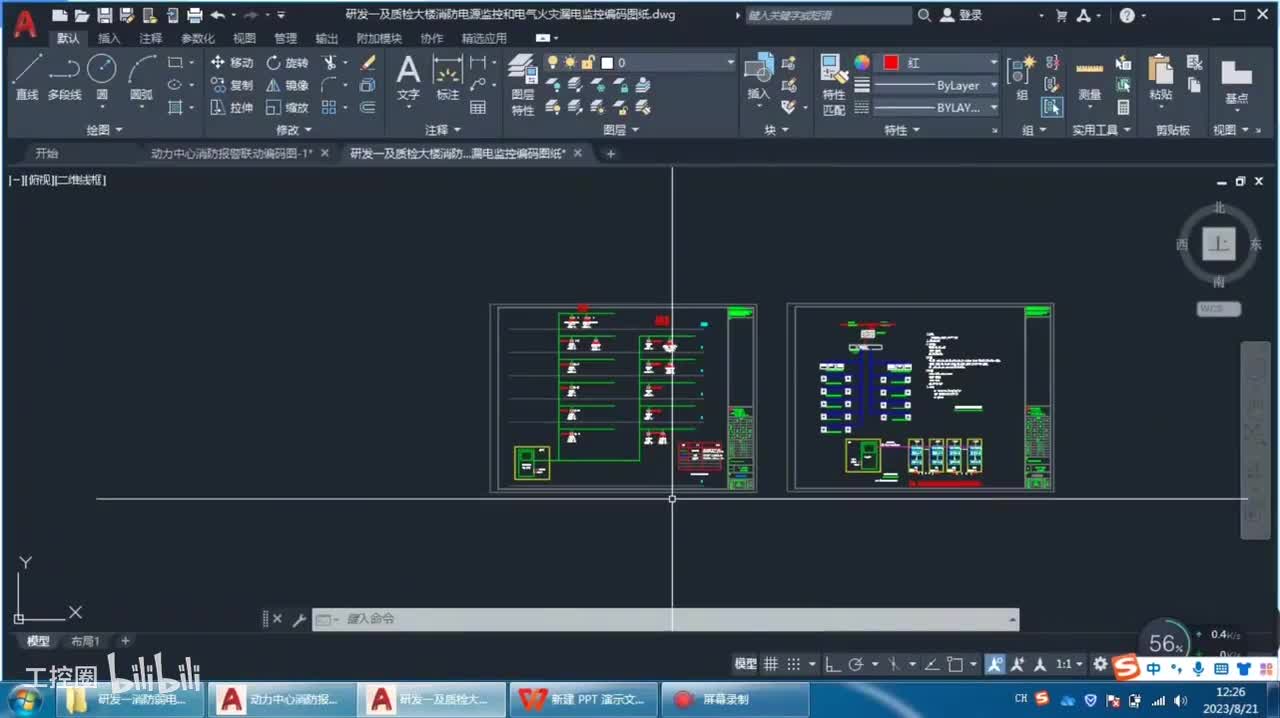Click the Sign in (登录) button
Image resolution: width=1280 pixels, height=718 pixels.
(963, 15)
